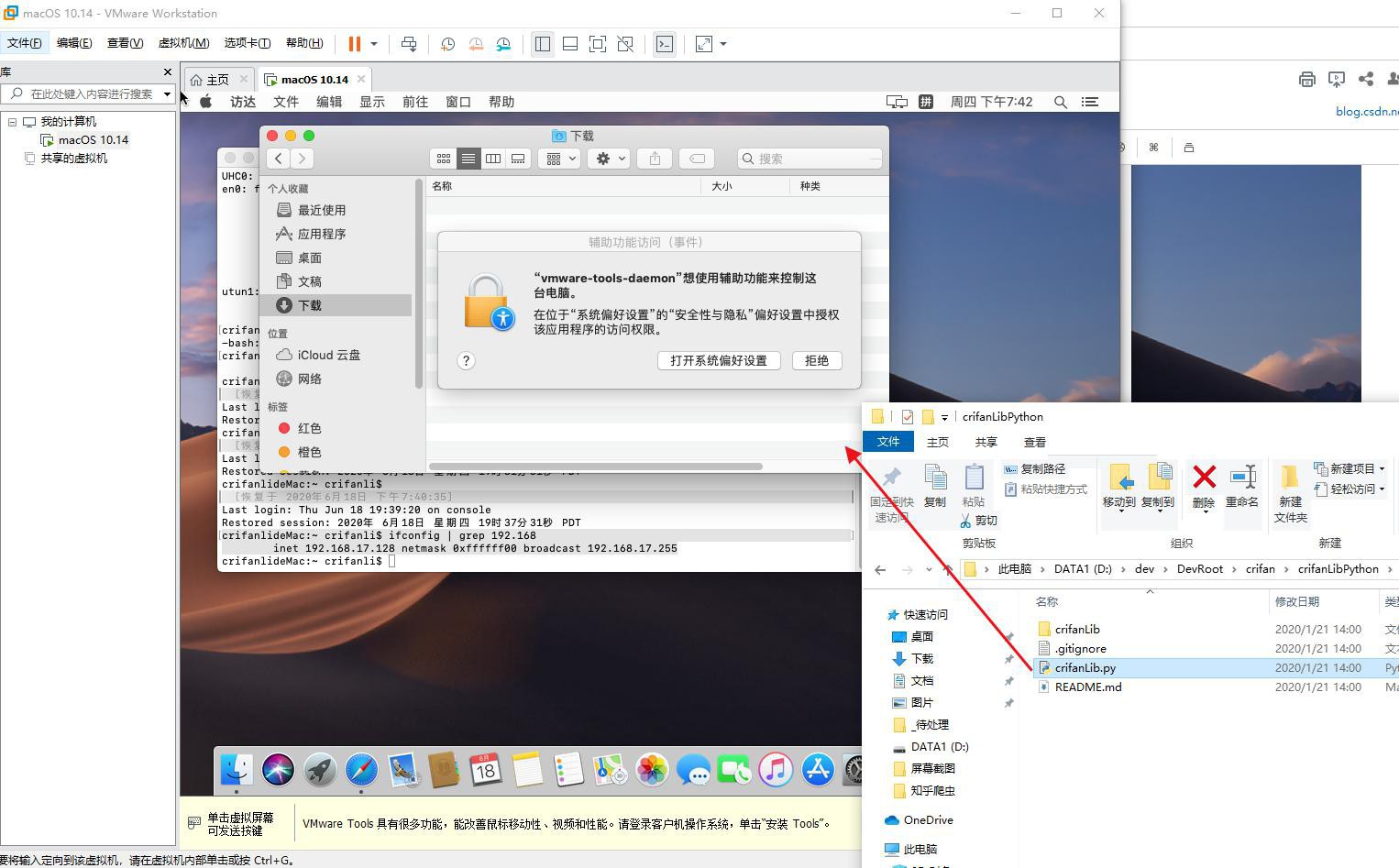Screen dimensions: 1399x868
Task: Click the help question mark in dialog
Action: (x=466, y=360)
